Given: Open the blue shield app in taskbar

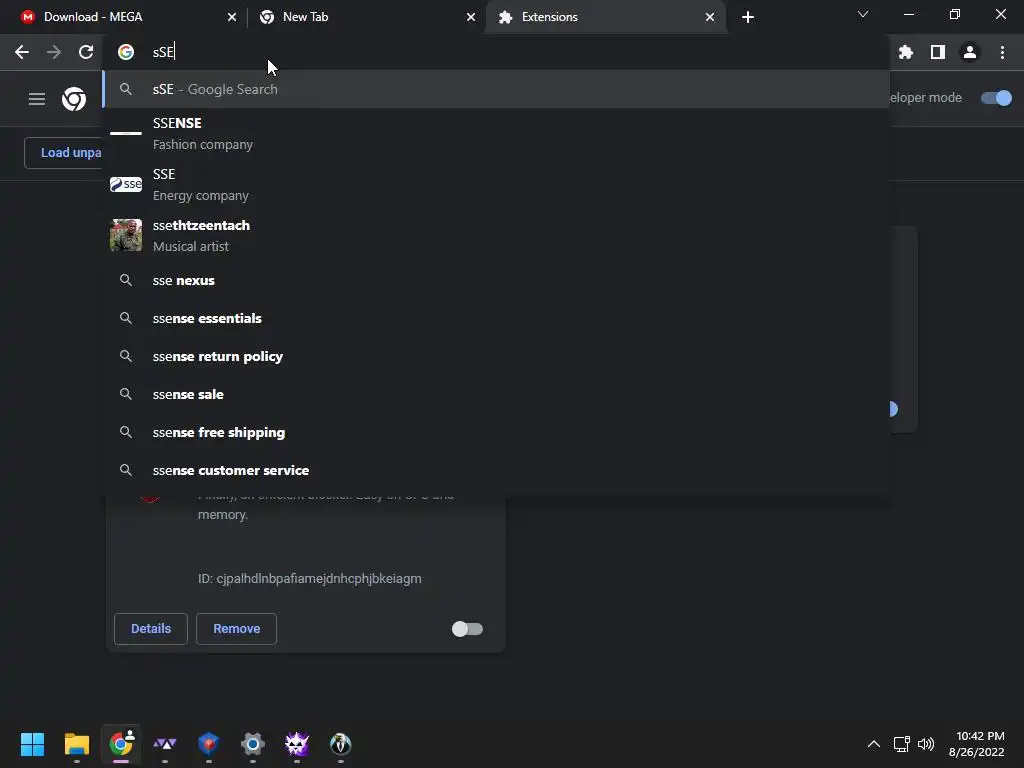Looking at the screenshot, I should 208,744.
